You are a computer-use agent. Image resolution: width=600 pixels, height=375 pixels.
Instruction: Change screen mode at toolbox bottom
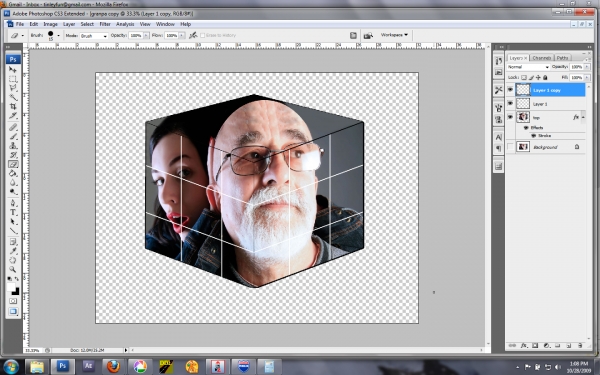pyautogui.click(x=13, y=311)
